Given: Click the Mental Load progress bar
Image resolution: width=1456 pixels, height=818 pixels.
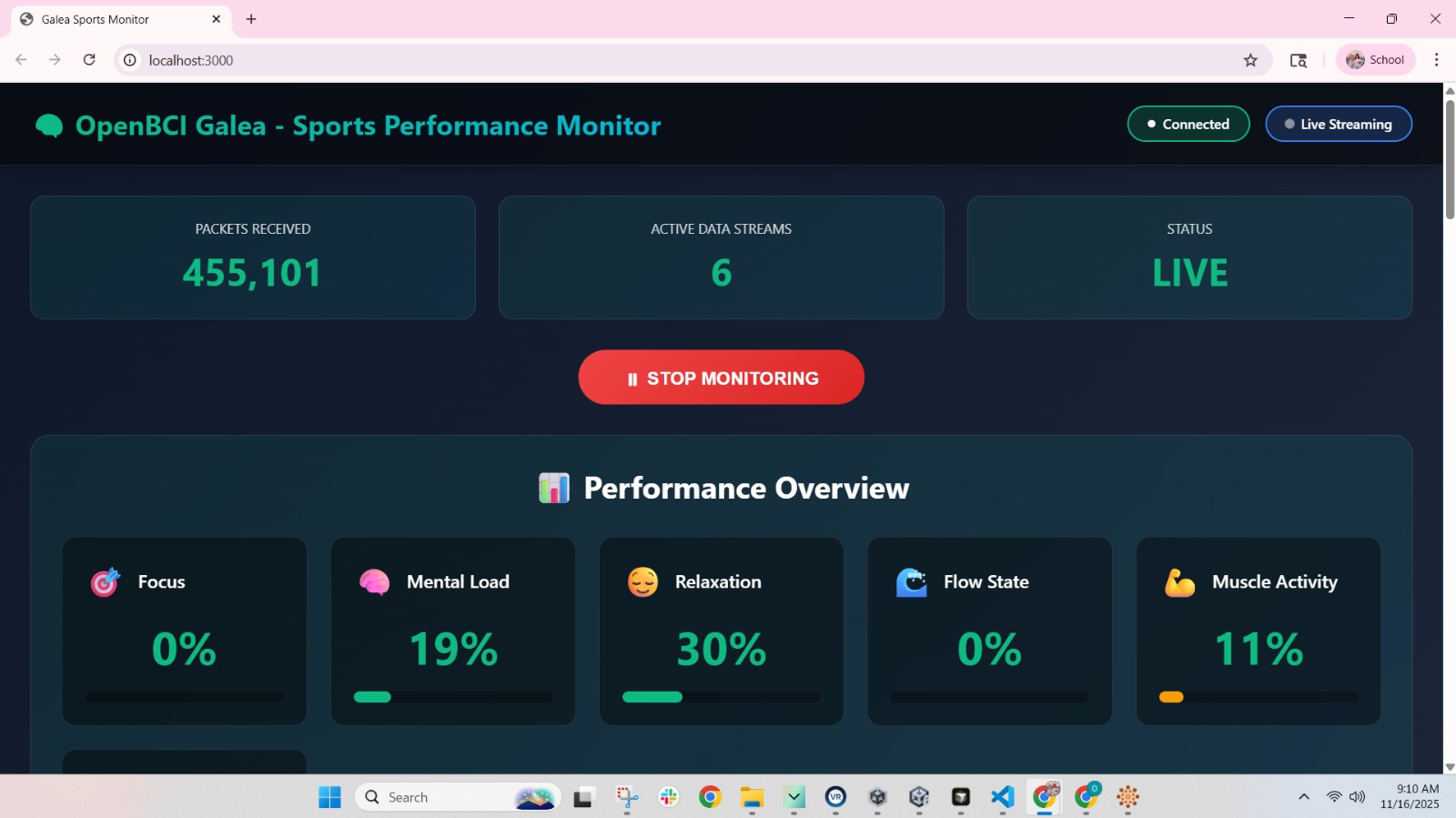Looking at the screenshot, I should point(453,697).
